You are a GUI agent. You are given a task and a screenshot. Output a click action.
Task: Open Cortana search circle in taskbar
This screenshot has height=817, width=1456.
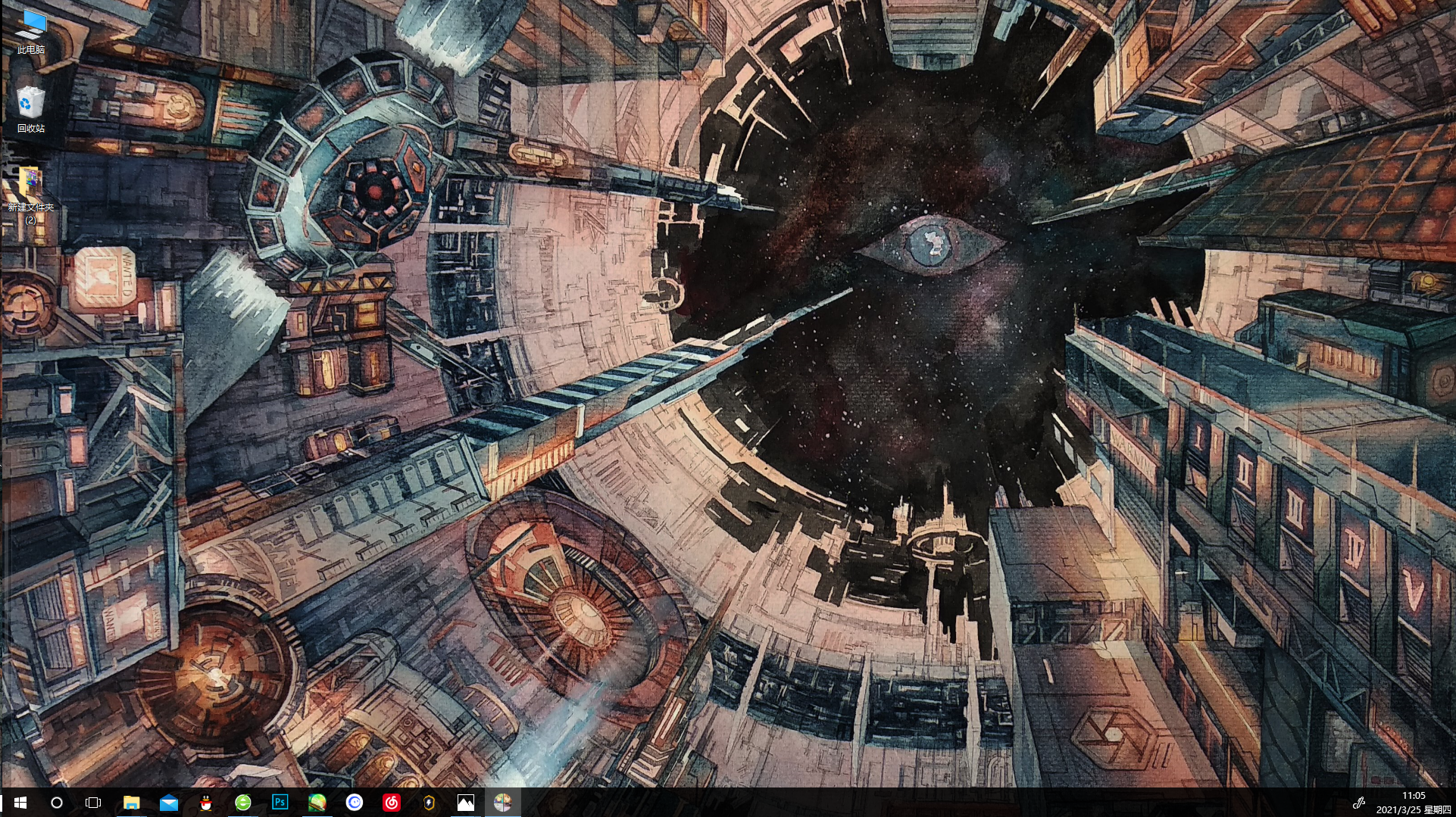pyautogui.click(x=57, y=803)
